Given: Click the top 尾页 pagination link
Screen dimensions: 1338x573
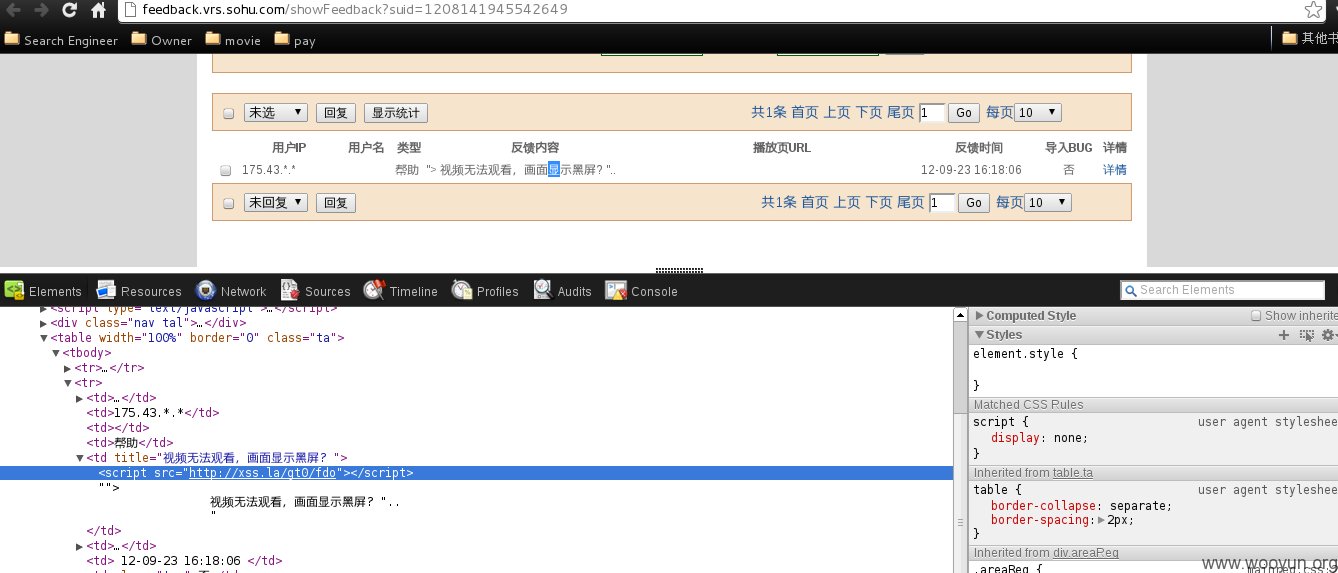Looking at the screenshot, I should click(x=901, y=113).
